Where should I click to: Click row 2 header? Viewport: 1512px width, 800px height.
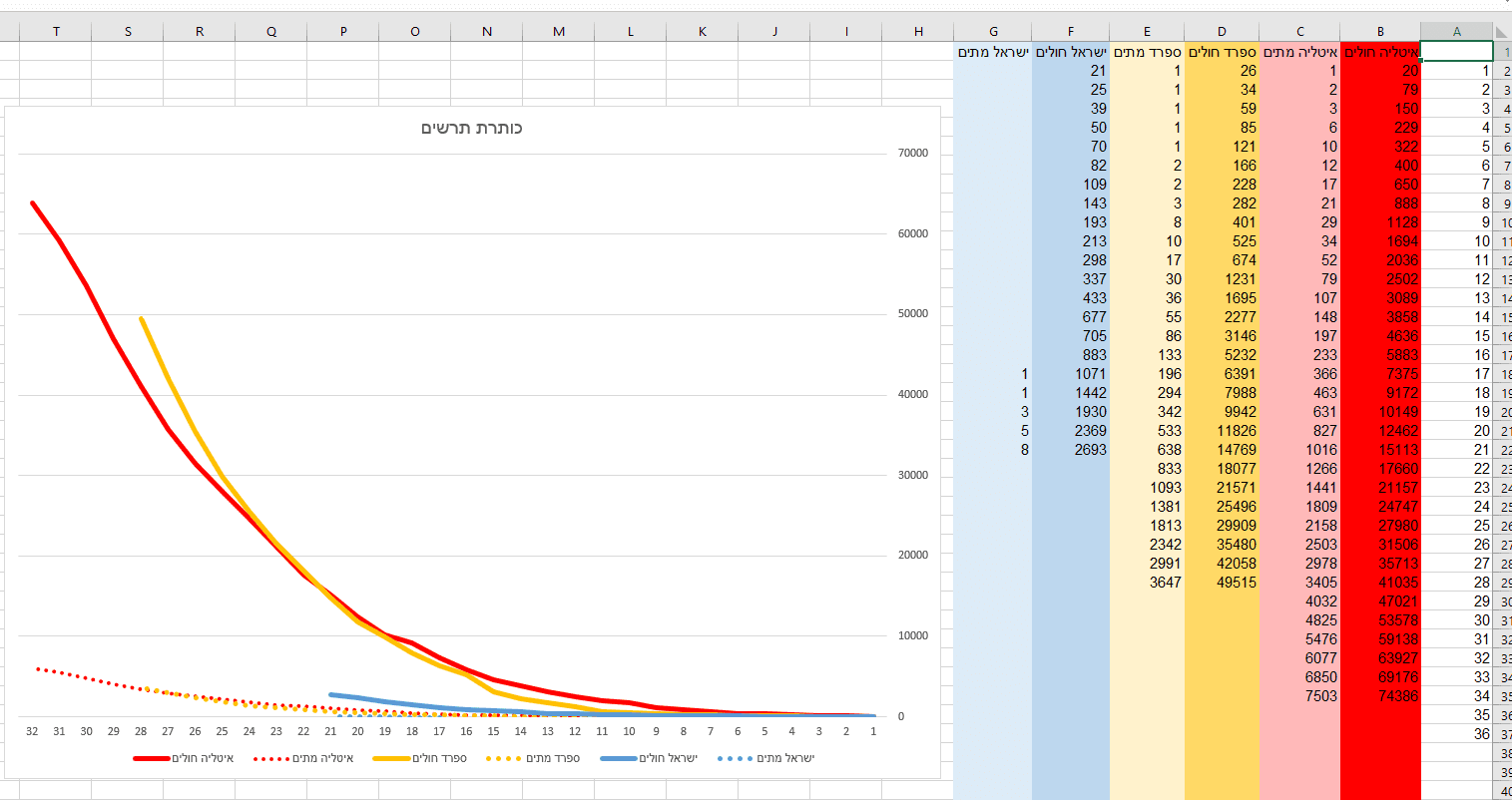tap(1503, 71)
